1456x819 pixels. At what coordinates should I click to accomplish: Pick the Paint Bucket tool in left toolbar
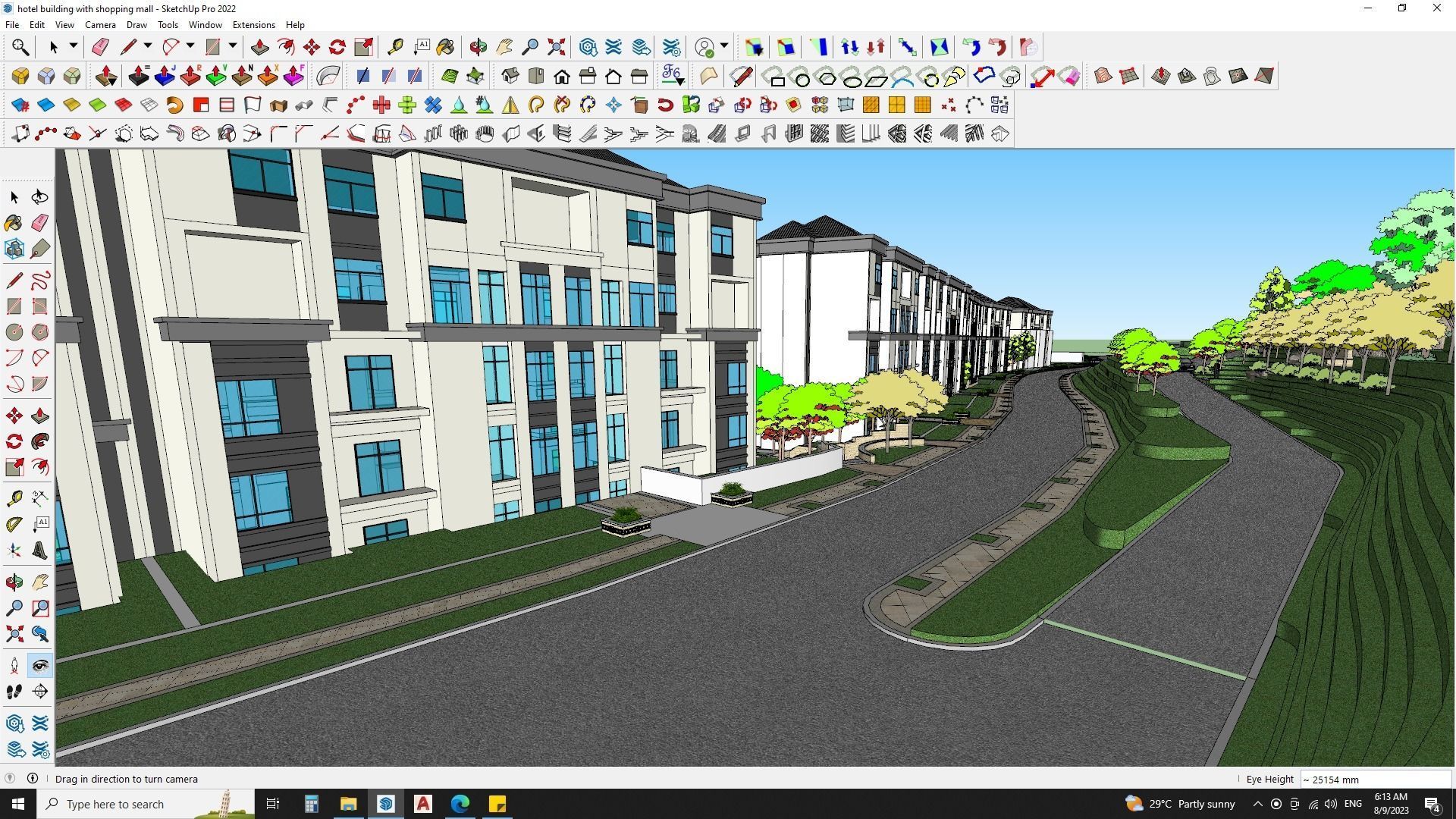point(14,223)
